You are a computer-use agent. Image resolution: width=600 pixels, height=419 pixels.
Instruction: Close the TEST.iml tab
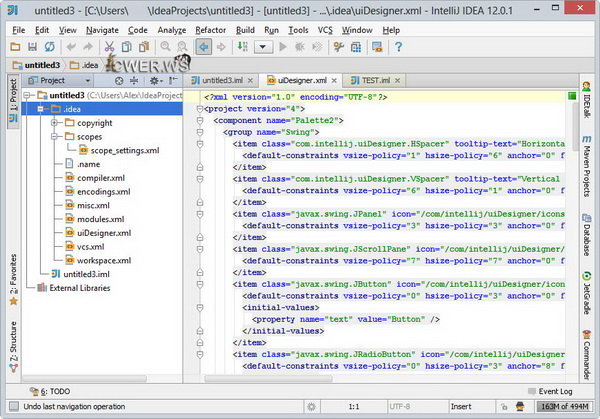[x=398, y=81]
